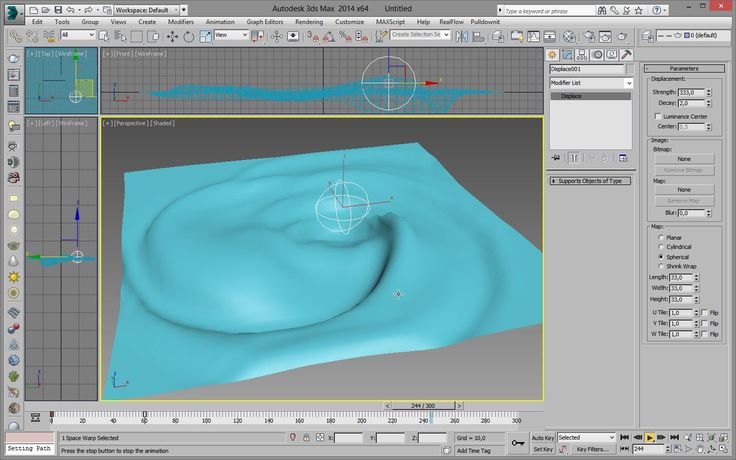
Task: Switch to Utilities hammer tab
Action: pyautogui.click(x=626, y=54)
